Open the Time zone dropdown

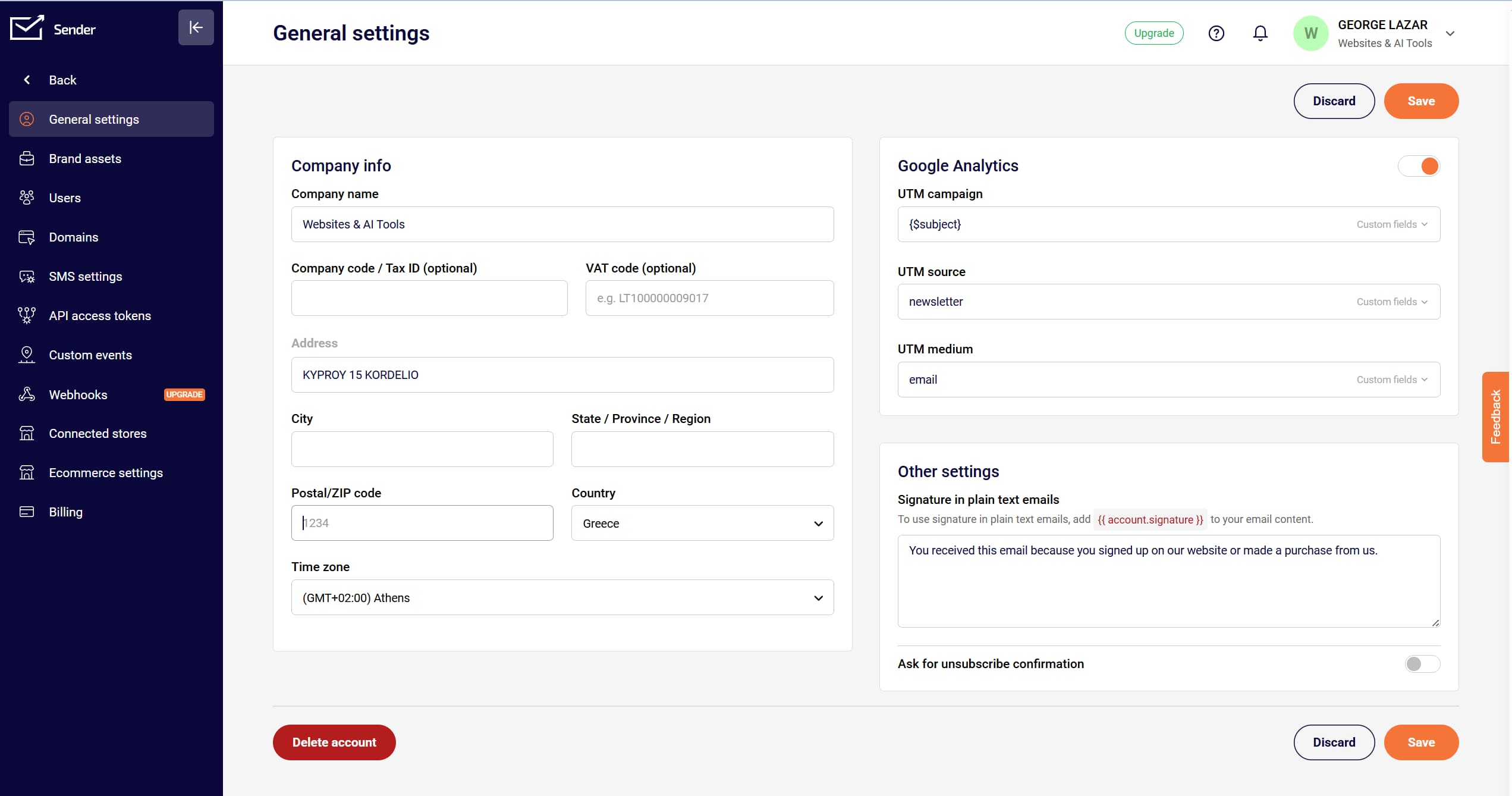pyautogui.click(x=562, y=597)
